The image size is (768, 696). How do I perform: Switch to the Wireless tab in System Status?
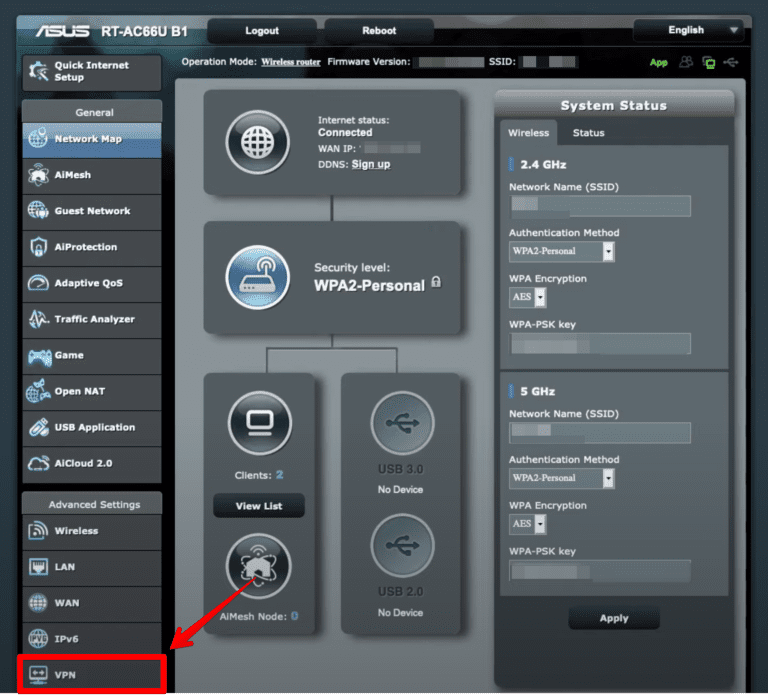click(528, 133)
